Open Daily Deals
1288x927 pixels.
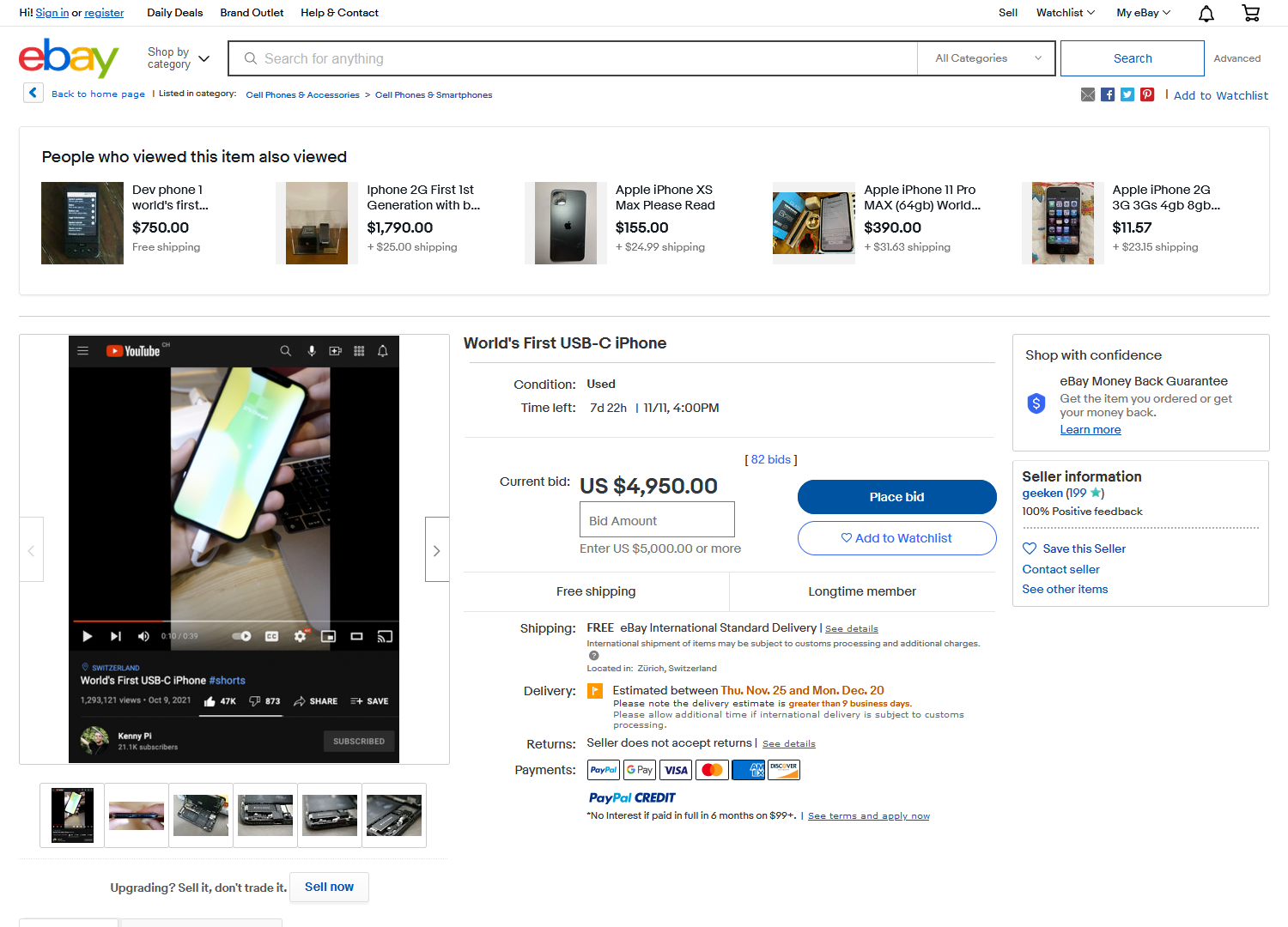tap(175, 13)
